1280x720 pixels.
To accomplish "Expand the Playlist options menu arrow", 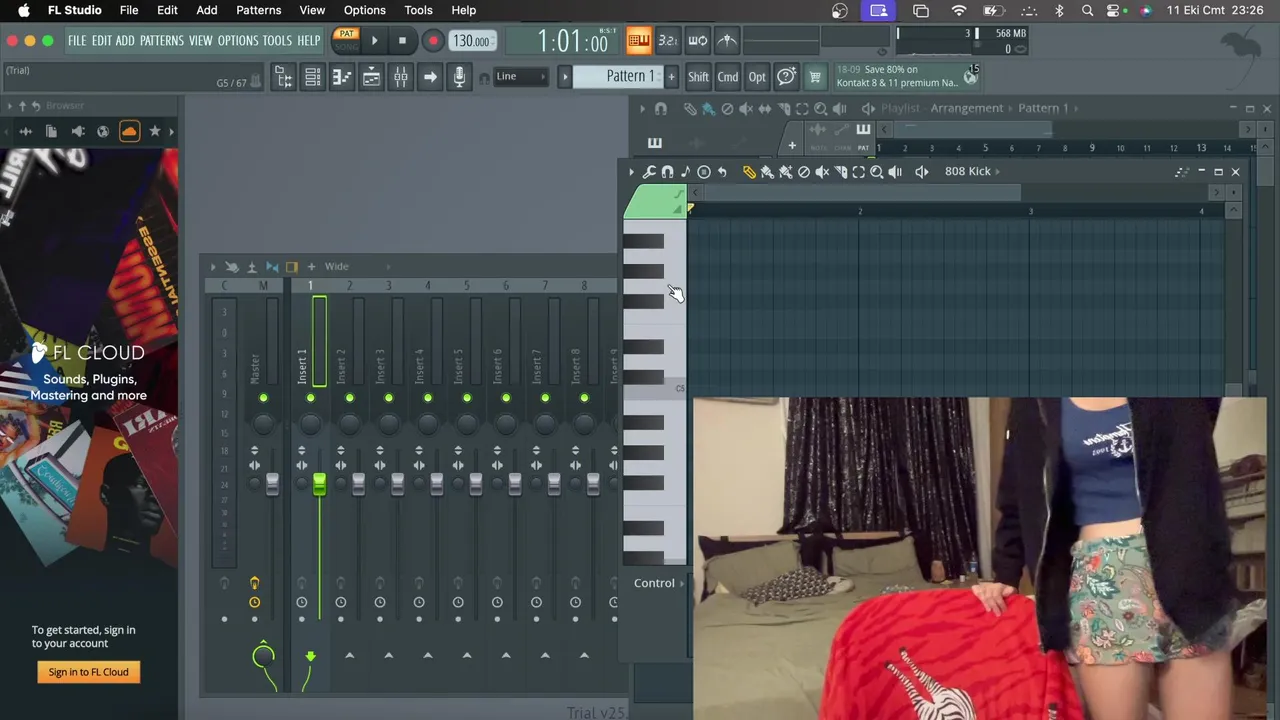I will [x=642, y=108].
